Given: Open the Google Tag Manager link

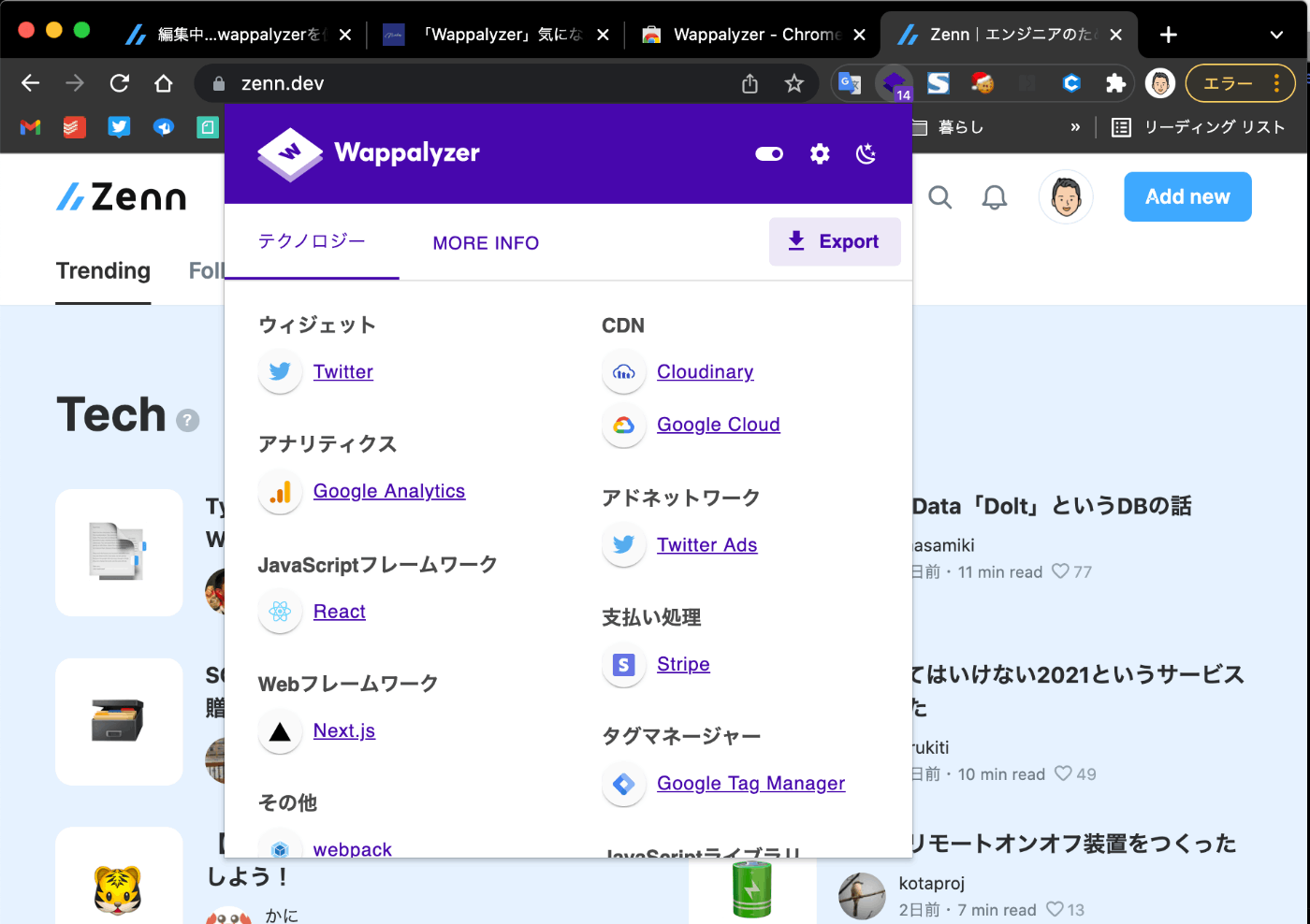Looking at the screenshot, I should click(x=751, y=783).
